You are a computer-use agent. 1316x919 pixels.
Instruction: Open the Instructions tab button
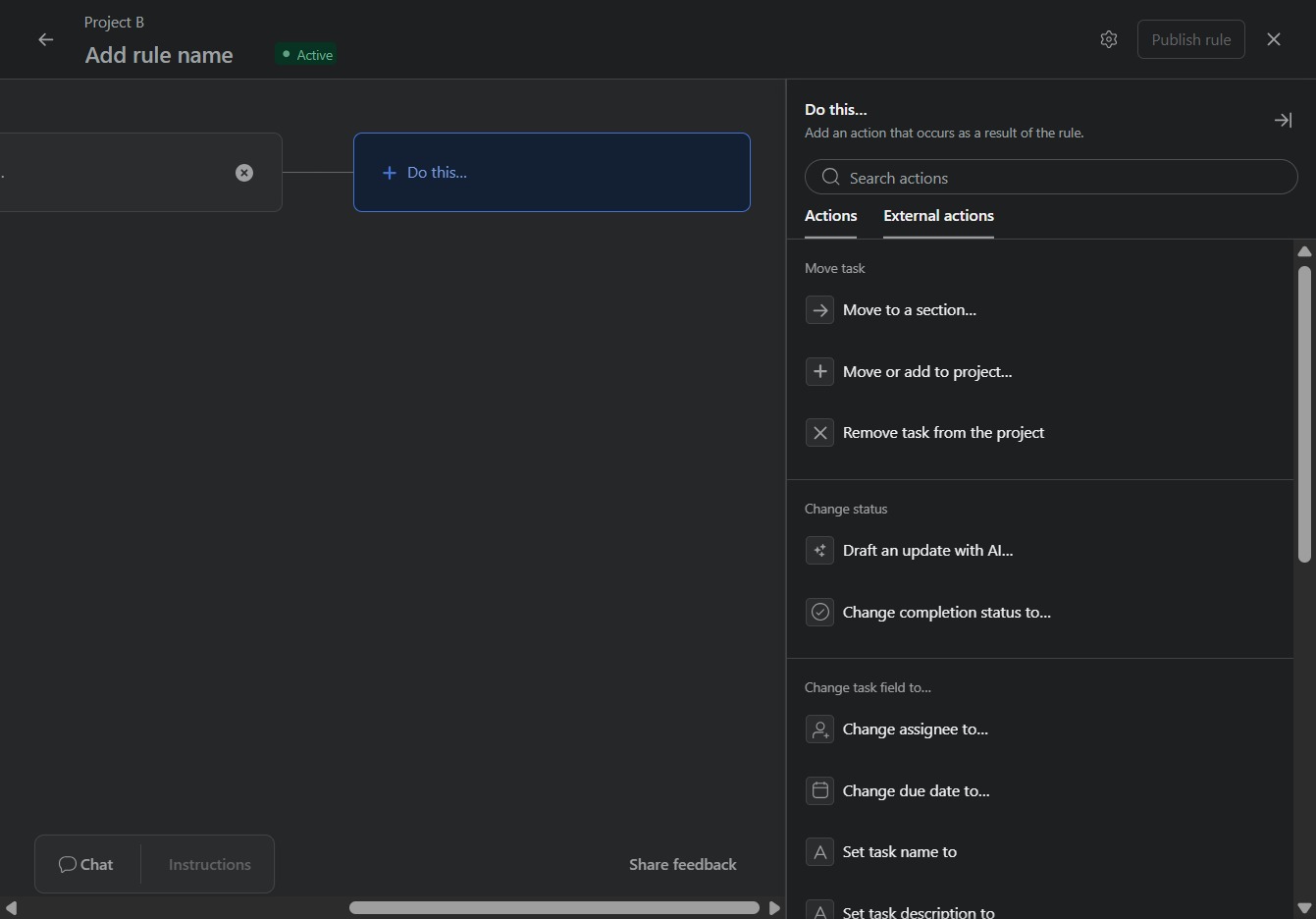[x=209, y=864]
